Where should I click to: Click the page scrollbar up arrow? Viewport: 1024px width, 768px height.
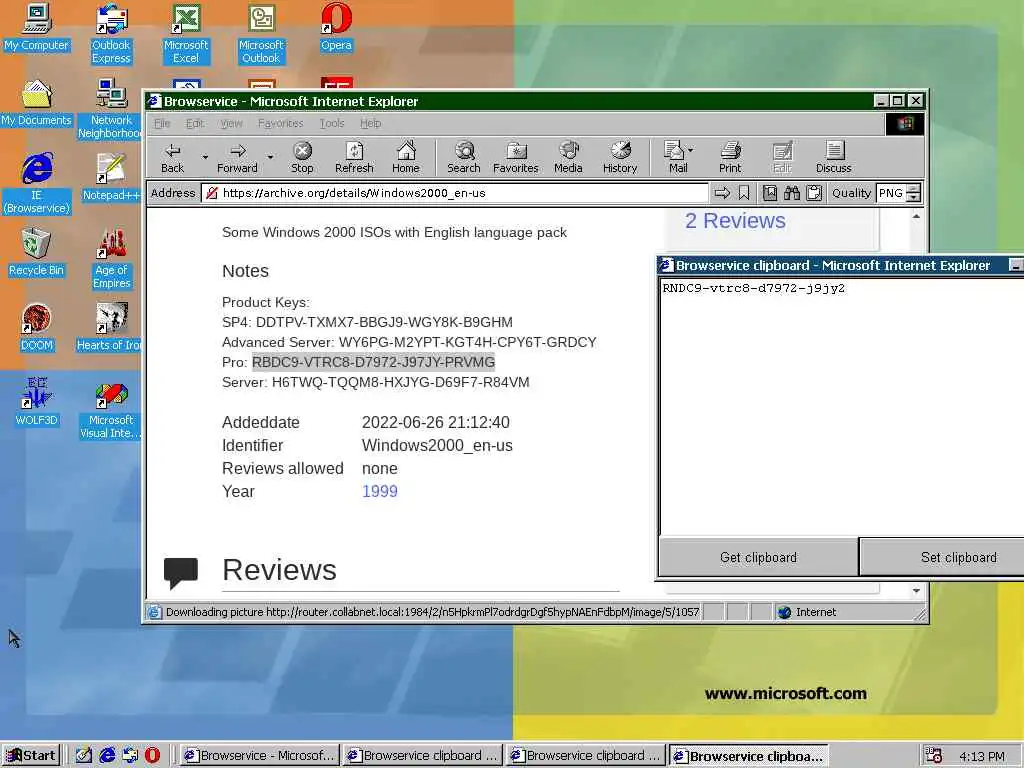916,216
